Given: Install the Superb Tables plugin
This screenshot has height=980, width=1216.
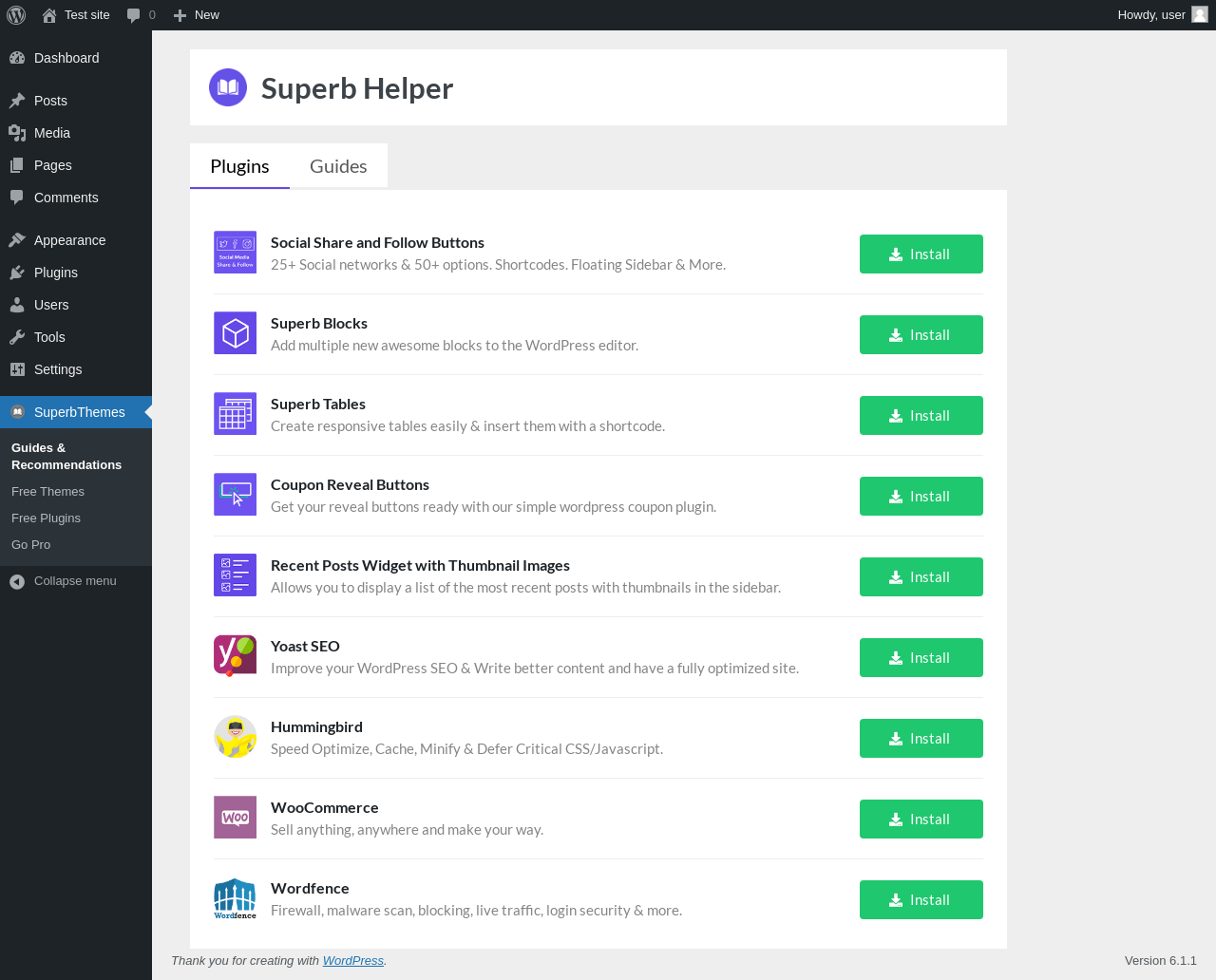Looking at the screenshot, I should pos(921,416).
